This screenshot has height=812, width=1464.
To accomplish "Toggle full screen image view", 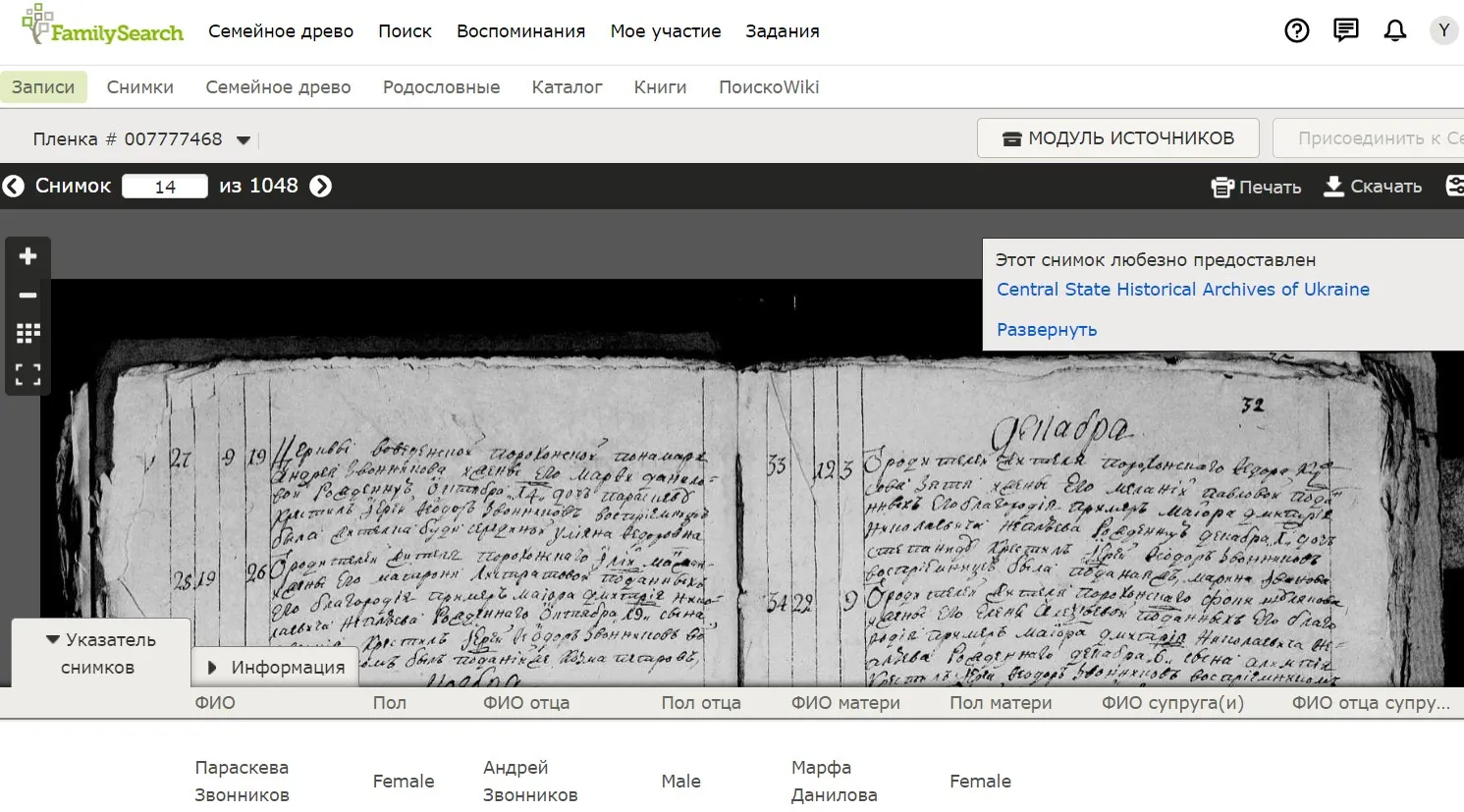I will pos(27,373).
